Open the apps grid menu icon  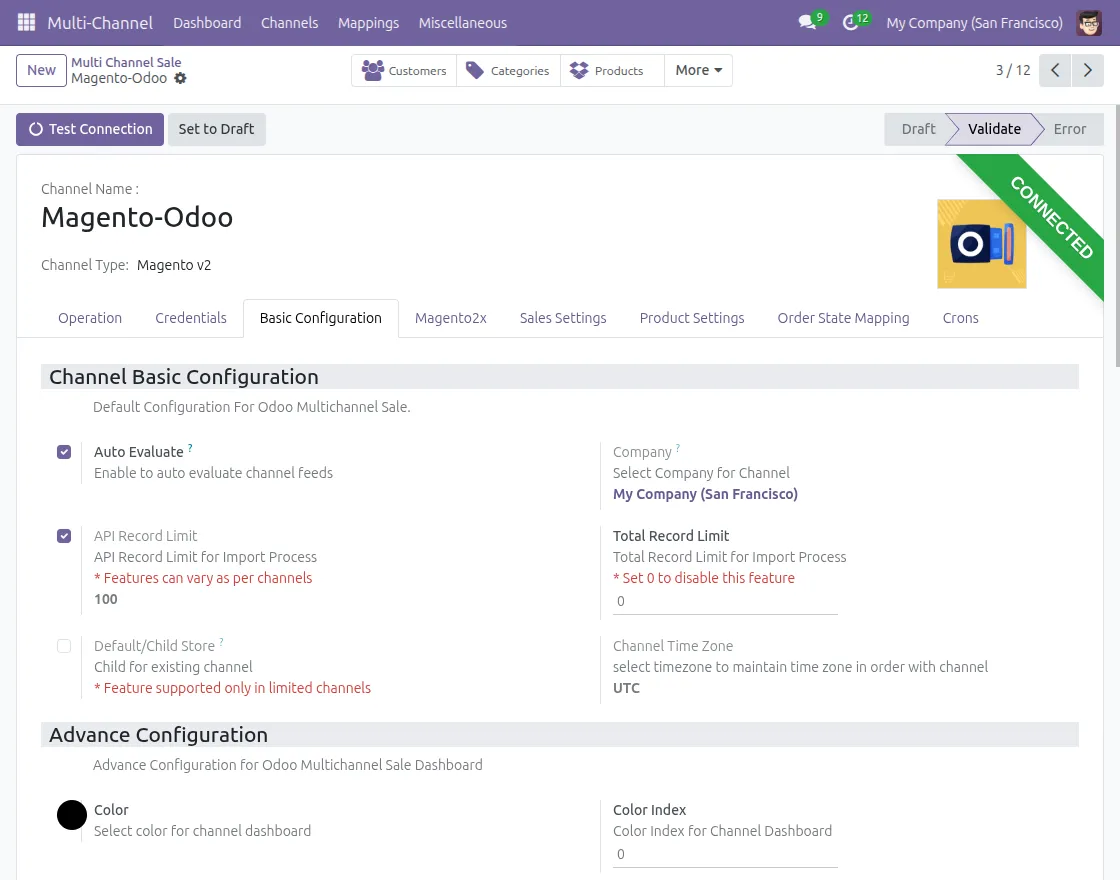26,22
